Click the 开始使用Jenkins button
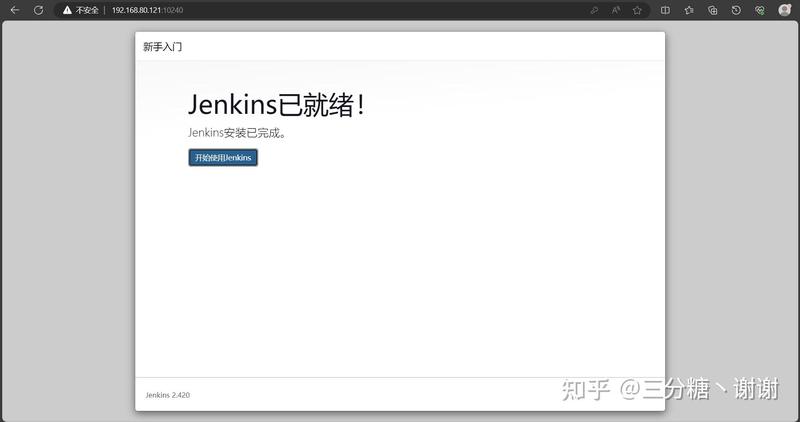 click(x=223, y=158)
